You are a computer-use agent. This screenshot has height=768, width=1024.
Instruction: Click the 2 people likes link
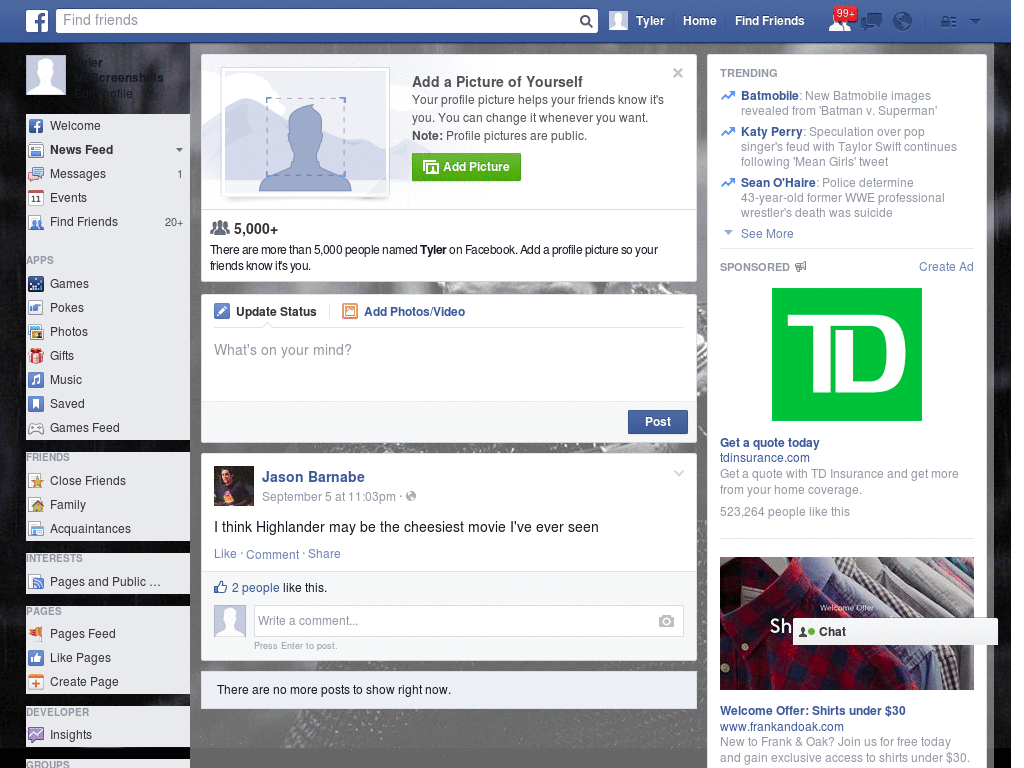pyautogui.click(x=255, y=588)
